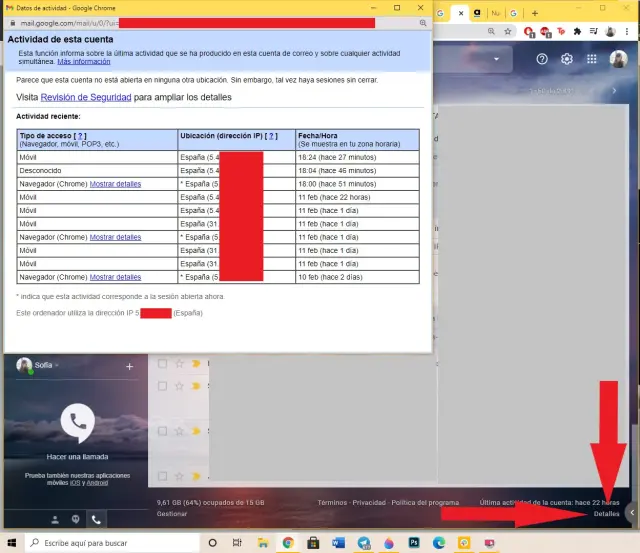The image size is (640, 553).
Task: Expand the side panel chevron
Action: coord(631,512)
